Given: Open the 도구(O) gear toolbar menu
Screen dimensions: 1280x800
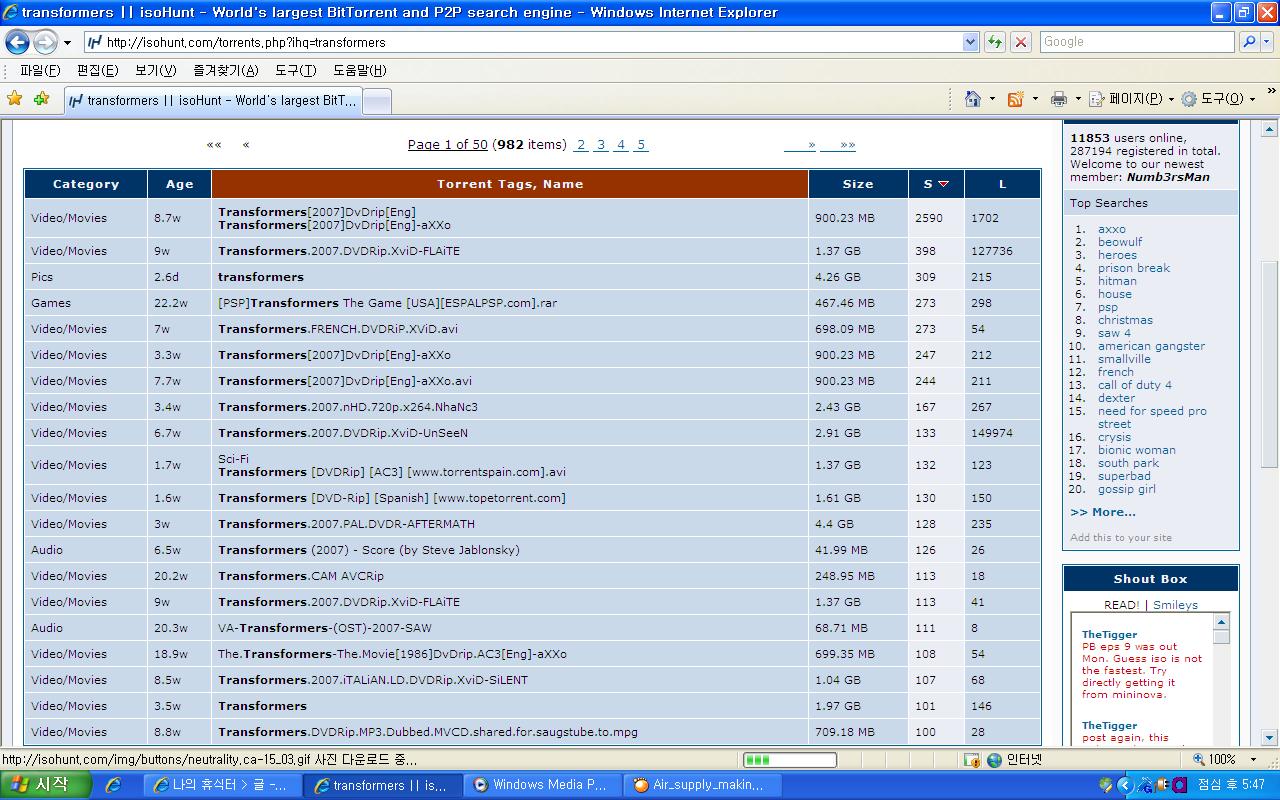Looking at the screenshot, I should (x=1217, y=99).
